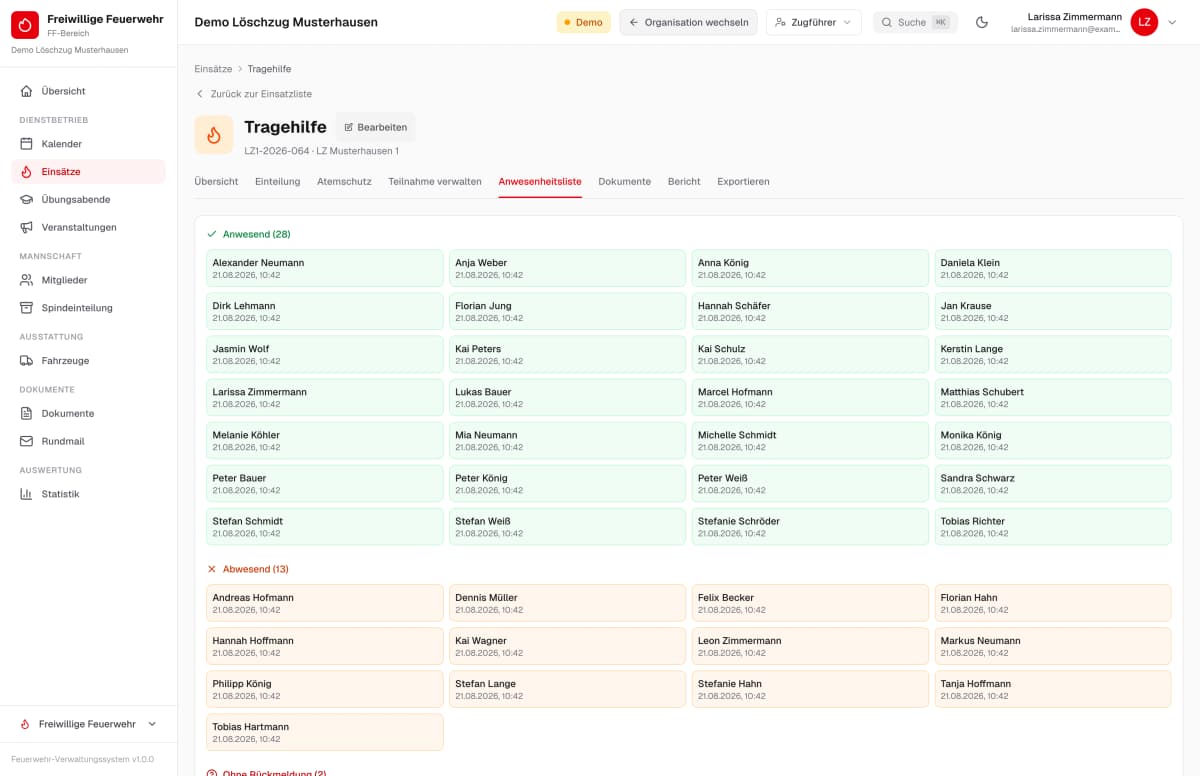Click the Bearbeiten button

(x=375, y=127)
